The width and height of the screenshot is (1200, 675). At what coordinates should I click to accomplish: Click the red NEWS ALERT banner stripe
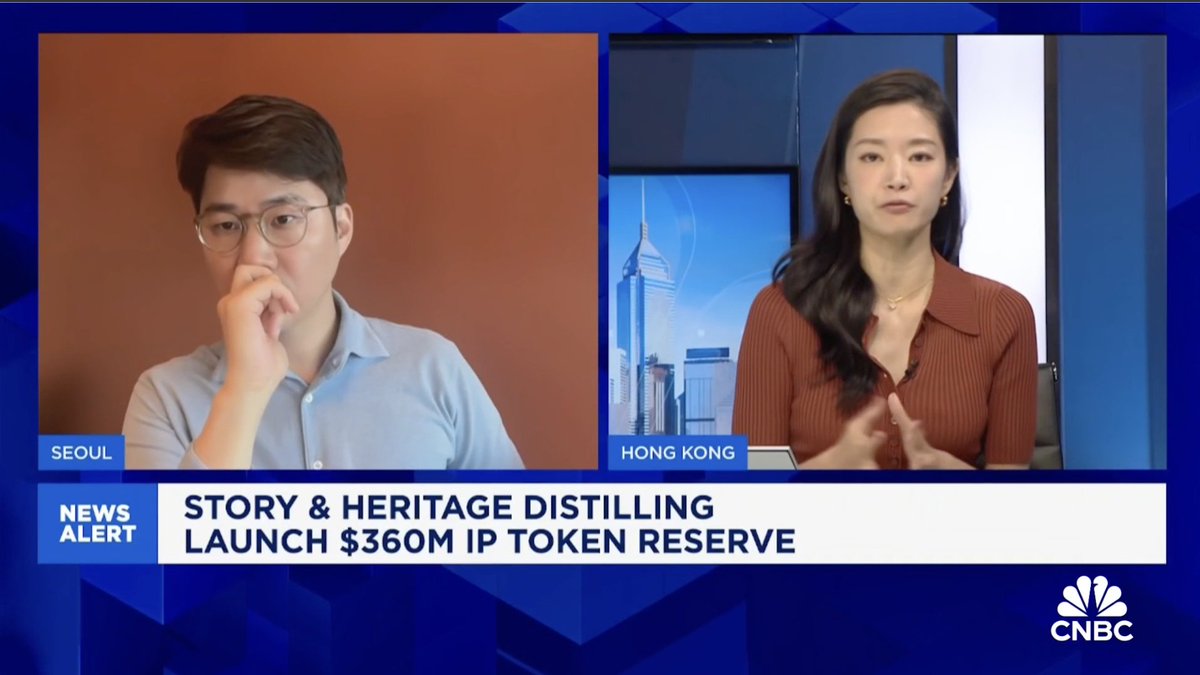(x=97, y=524)
